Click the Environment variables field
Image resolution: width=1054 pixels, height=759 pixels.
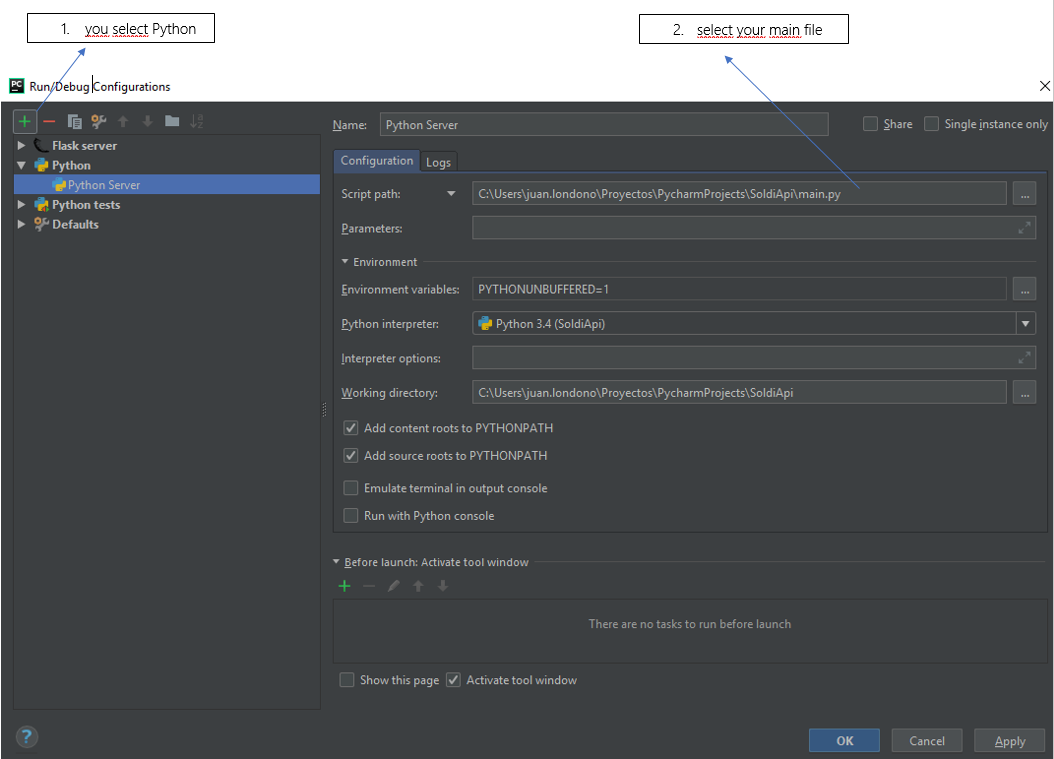(x=739, y=289)
